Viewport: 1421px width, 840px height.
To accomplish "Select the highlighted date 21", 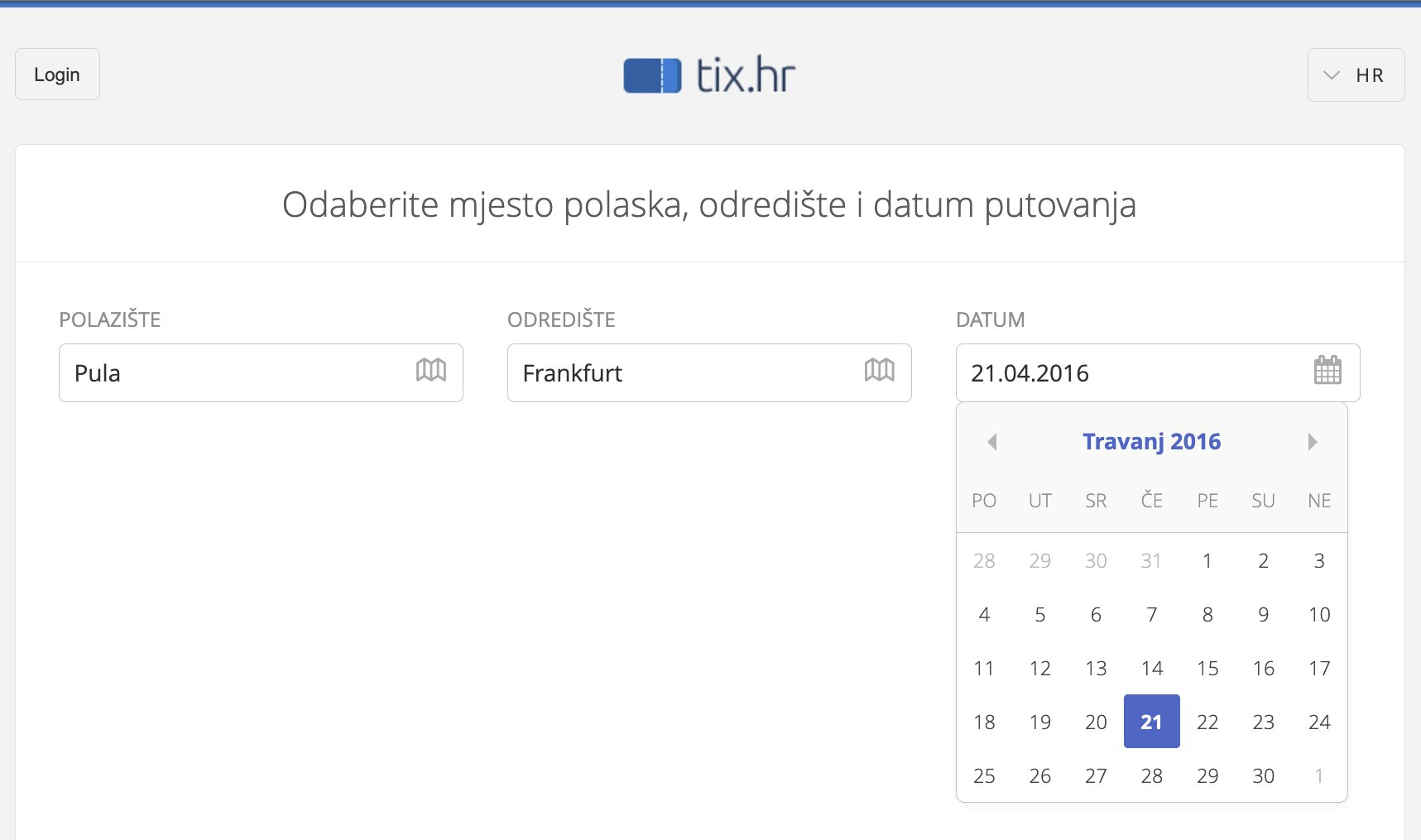I will click(1152, 722).
